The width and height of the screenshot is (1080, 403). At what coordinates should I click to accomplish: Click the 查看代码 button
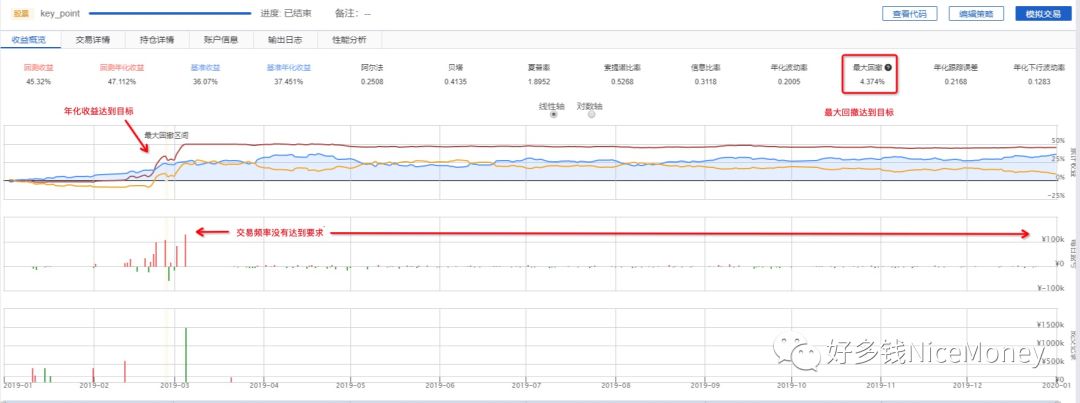909,14
